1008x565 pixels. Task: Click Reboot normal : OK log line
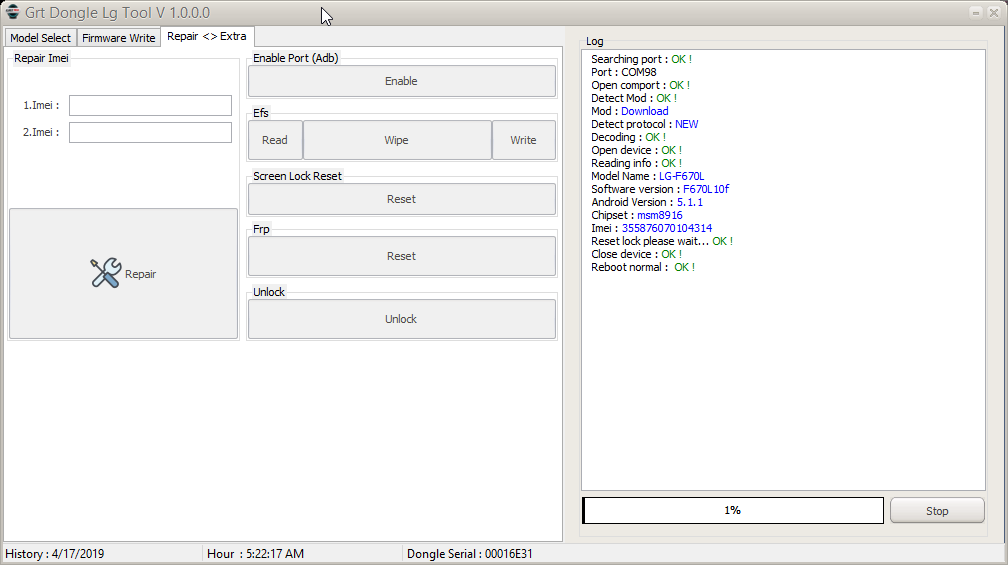(643, 267)
